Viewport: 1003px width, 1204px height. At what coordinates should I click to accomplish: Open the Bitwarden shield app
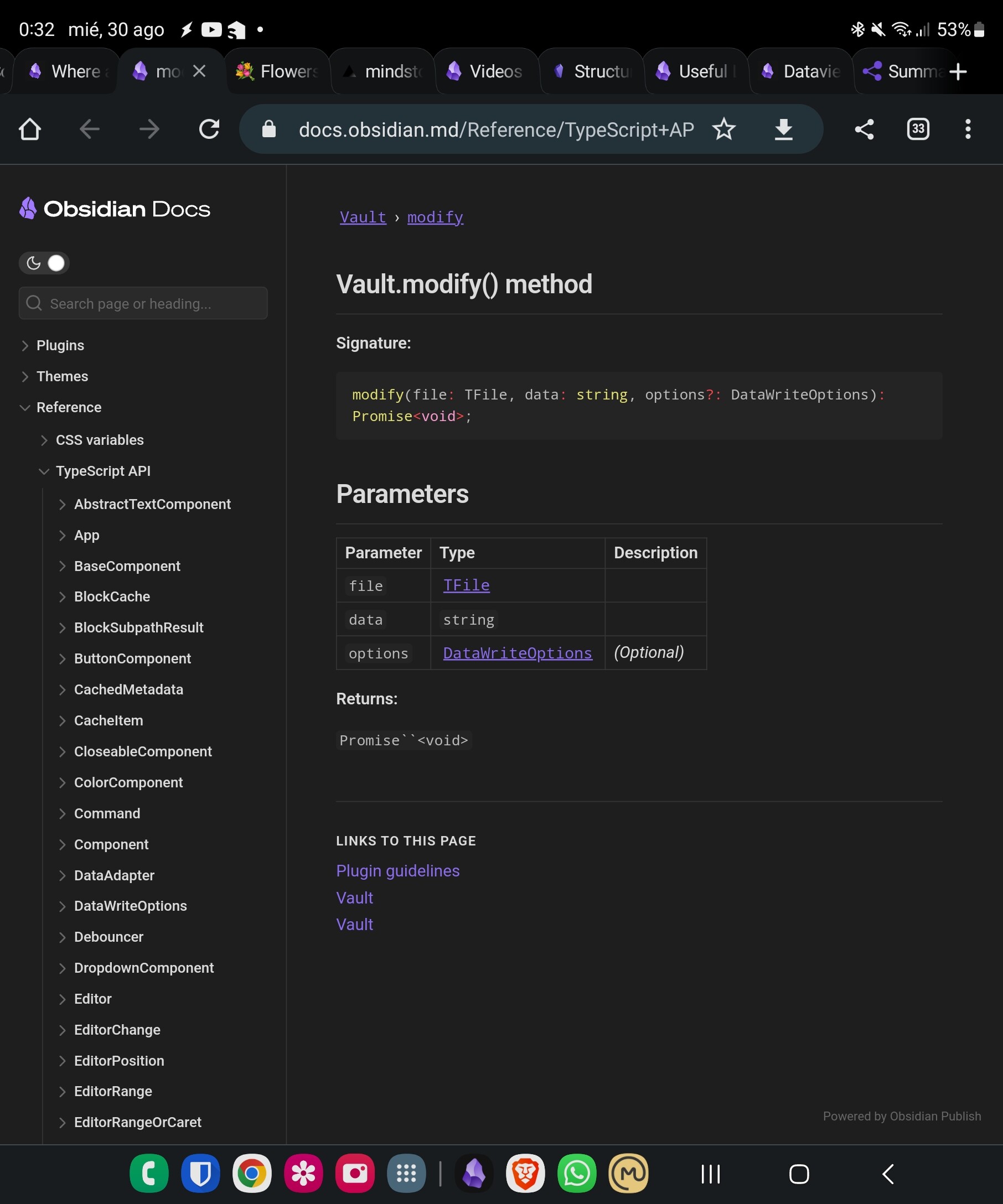(200, 1173)
